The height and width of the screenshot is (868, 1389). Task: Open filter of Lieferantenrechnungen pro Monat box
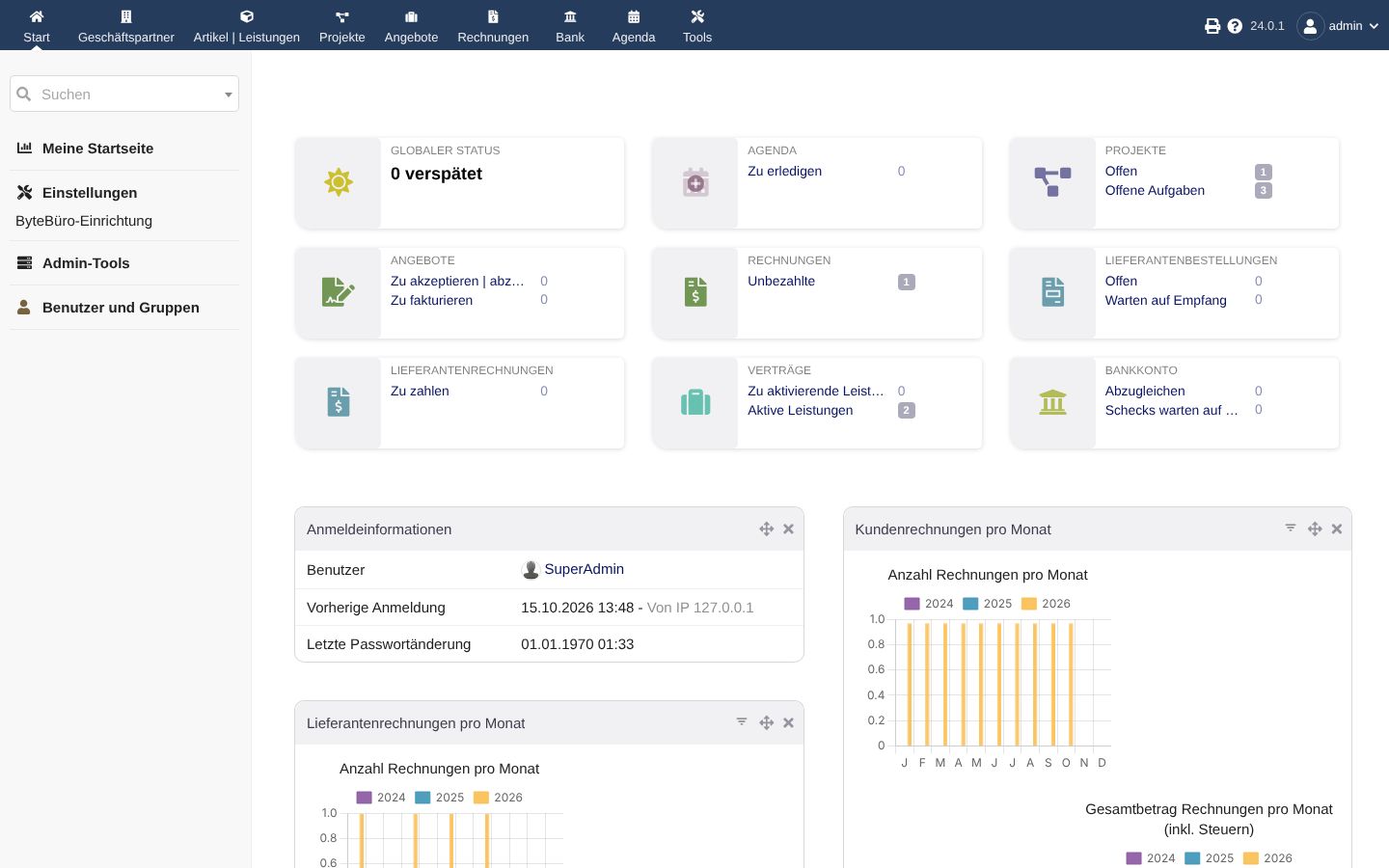coord(742,721)
